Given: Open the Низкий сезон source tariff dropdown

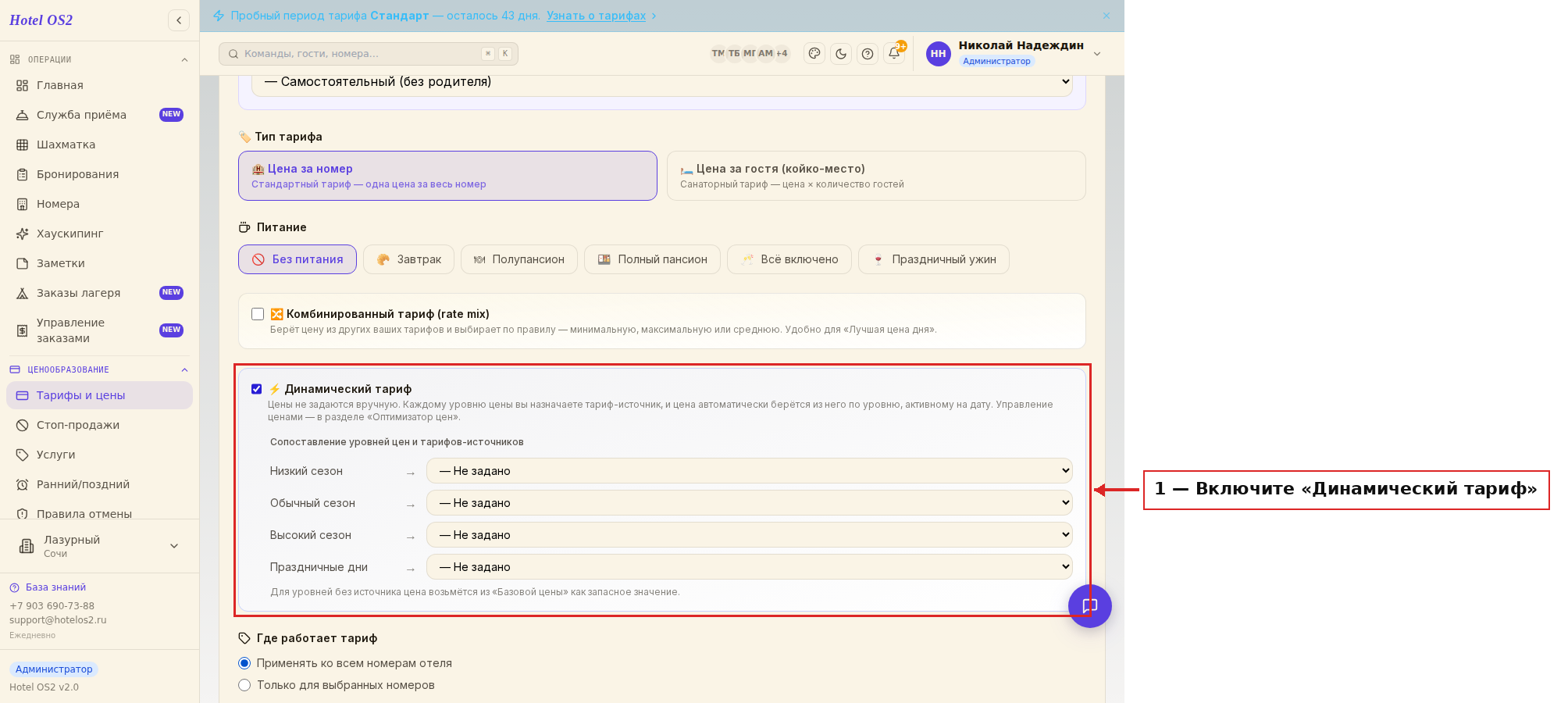Looking at the screenshot, I should (750, 471).
